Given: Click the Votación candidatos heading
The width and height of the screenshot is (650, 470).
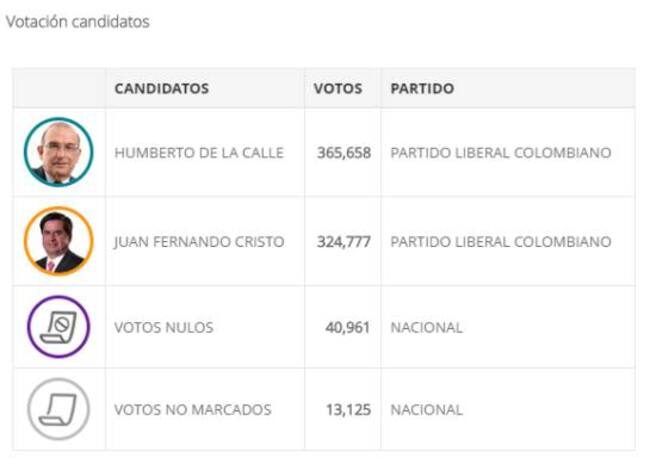Looking at the screenshot, I should pos(78,21).
